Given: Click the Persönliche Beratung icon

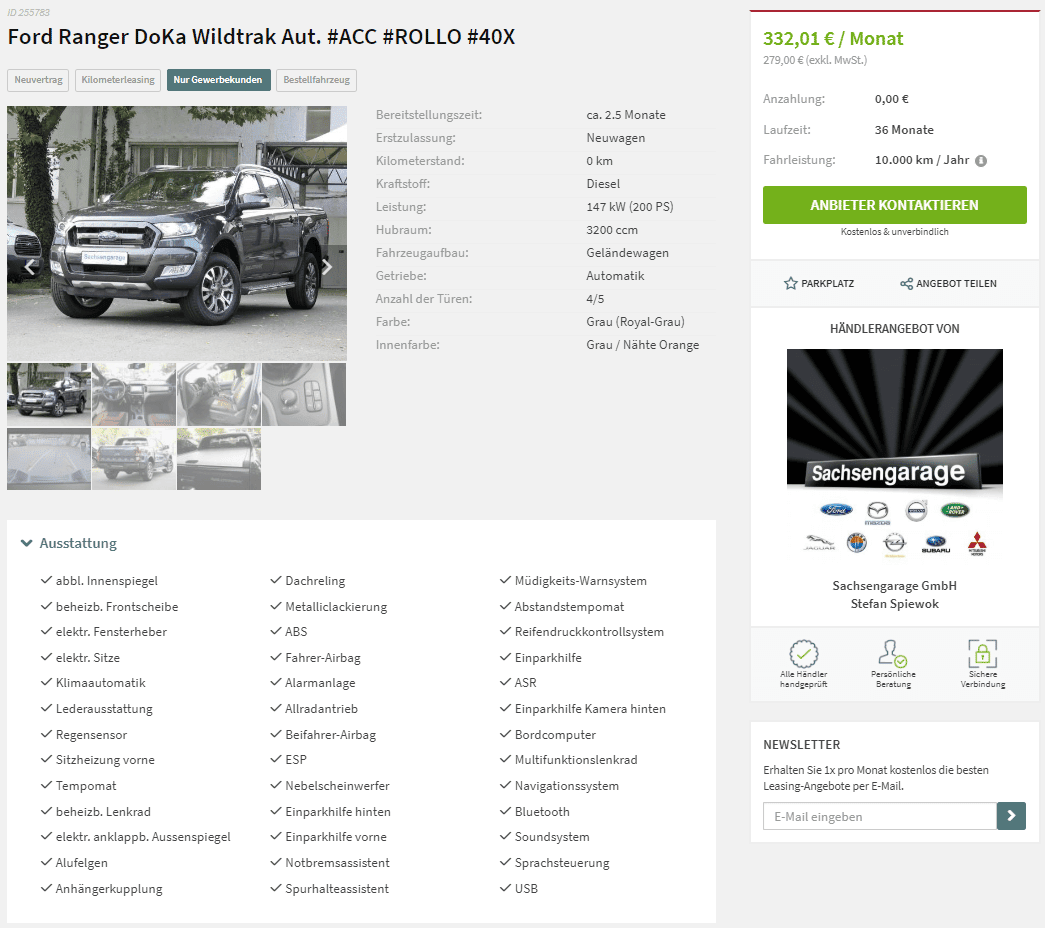Looking at the screenshot, I should pyautogui.click(x=893, y=653).
